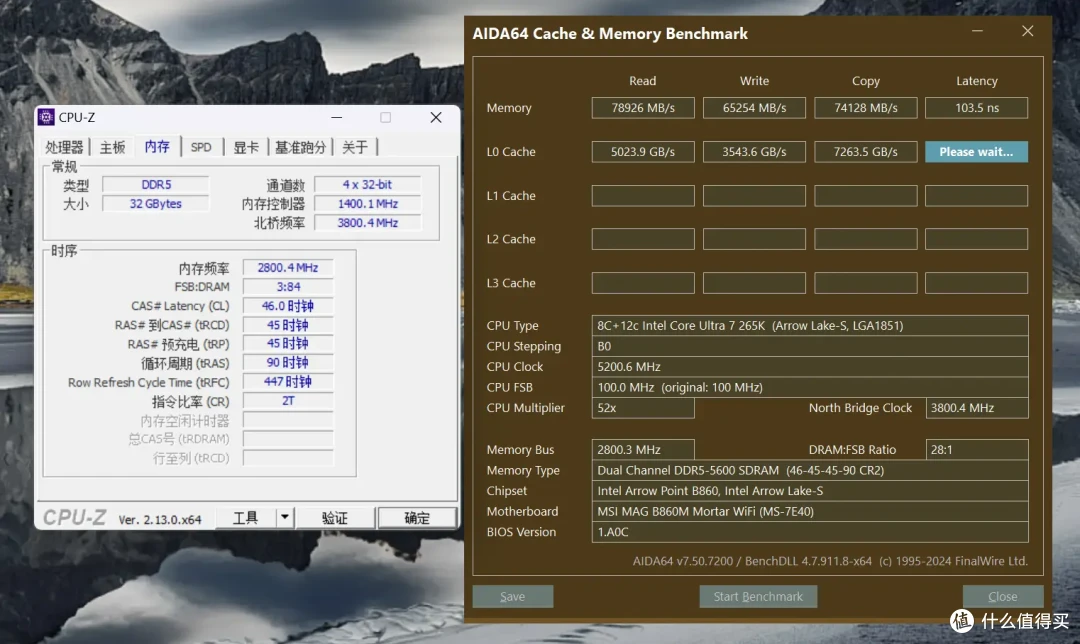
Task: Switch to the 显卡 tab in CPU-Z
Action: 246,147
